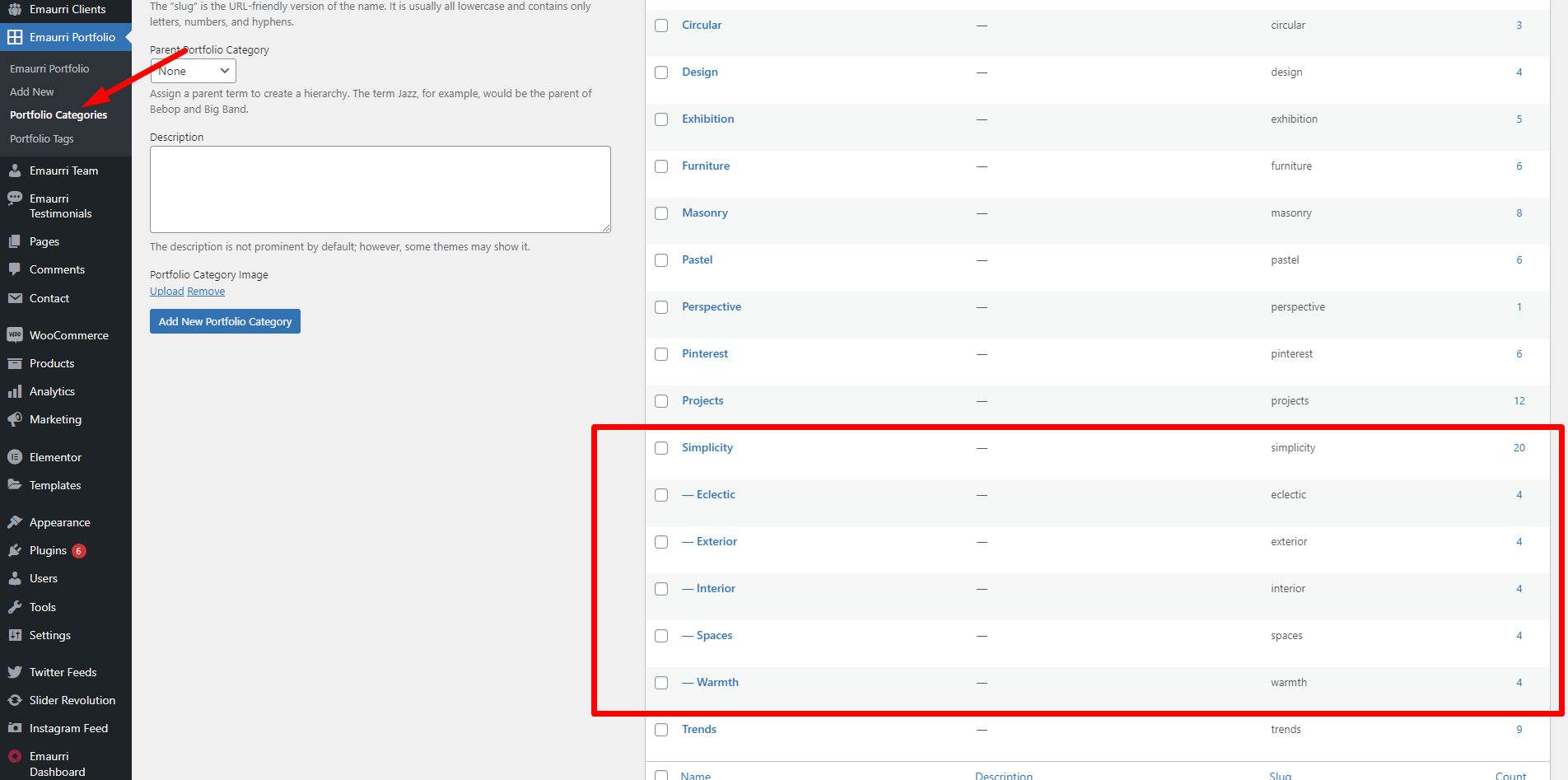Tick the Exhibition row checkbox
The image size is (1568, 780).
(x=661, y=119)
